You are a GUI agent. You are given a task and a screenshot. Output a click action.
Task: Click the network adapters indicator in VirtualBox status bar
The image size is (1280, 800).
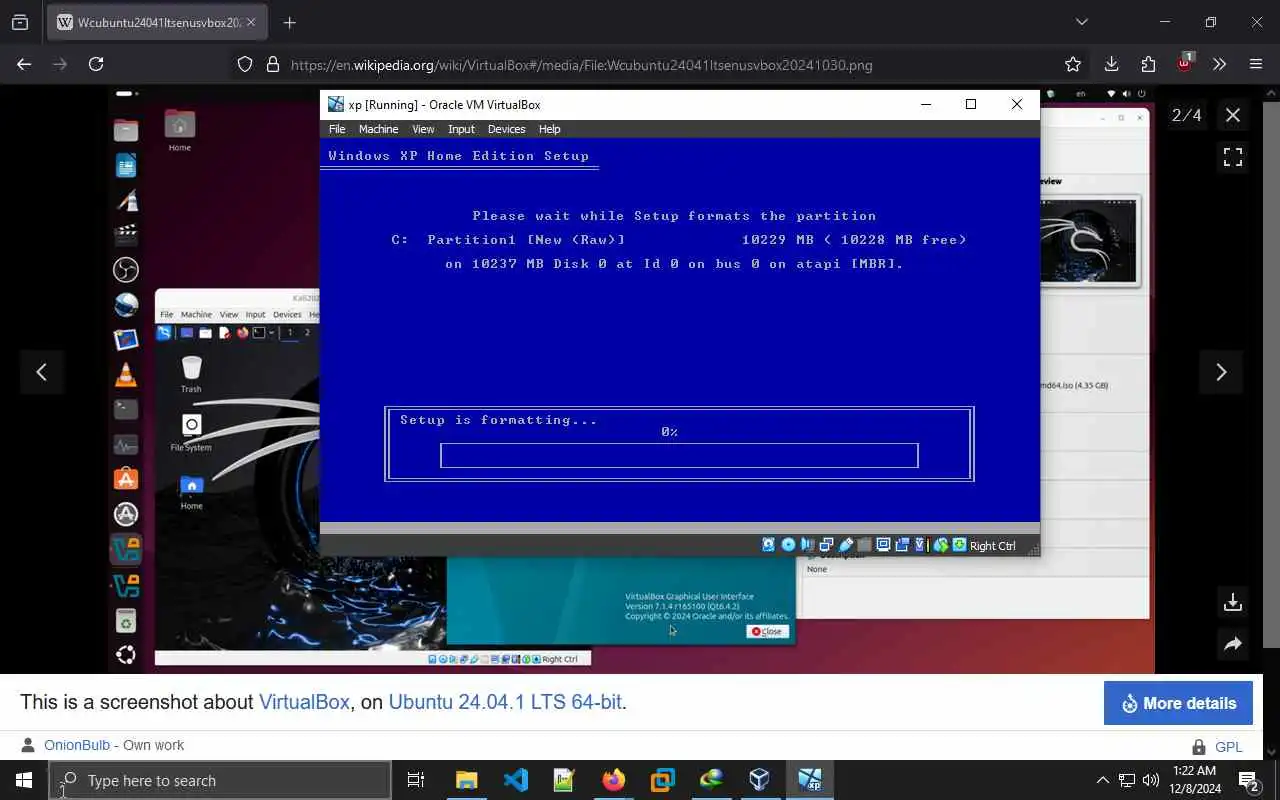(x=826, y=545)
